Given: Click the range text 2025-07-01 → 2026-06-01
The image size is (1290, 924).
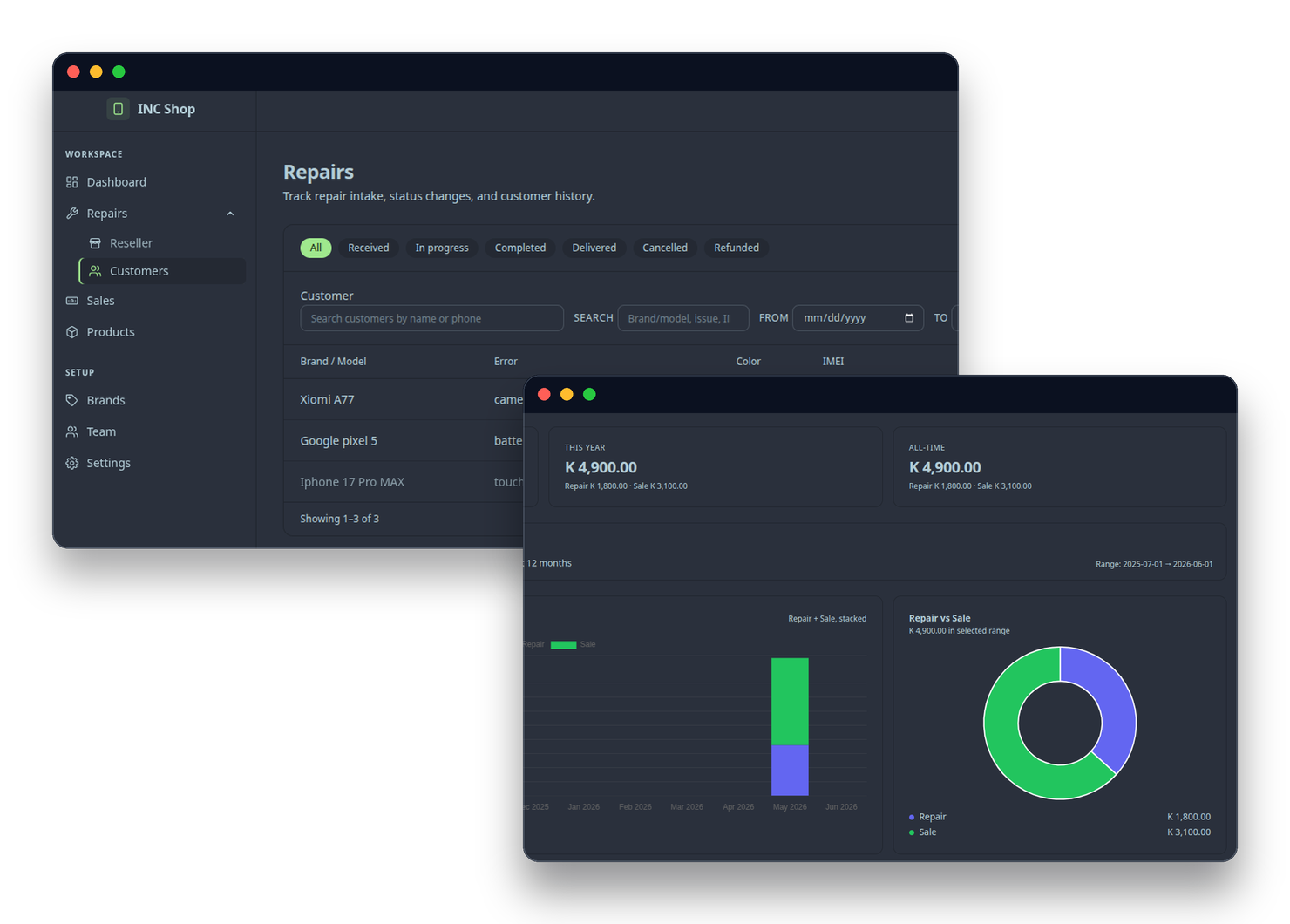Looking at the screenshot, I should tap(1154, 564).
